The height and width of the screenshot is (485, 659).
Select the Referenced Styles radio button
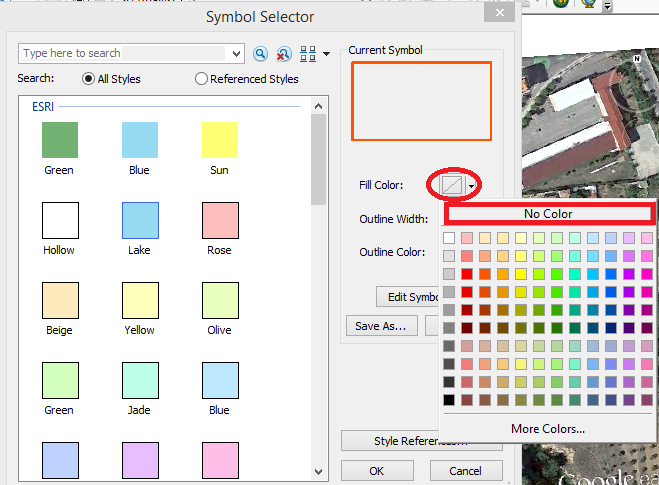coord(201,79)
